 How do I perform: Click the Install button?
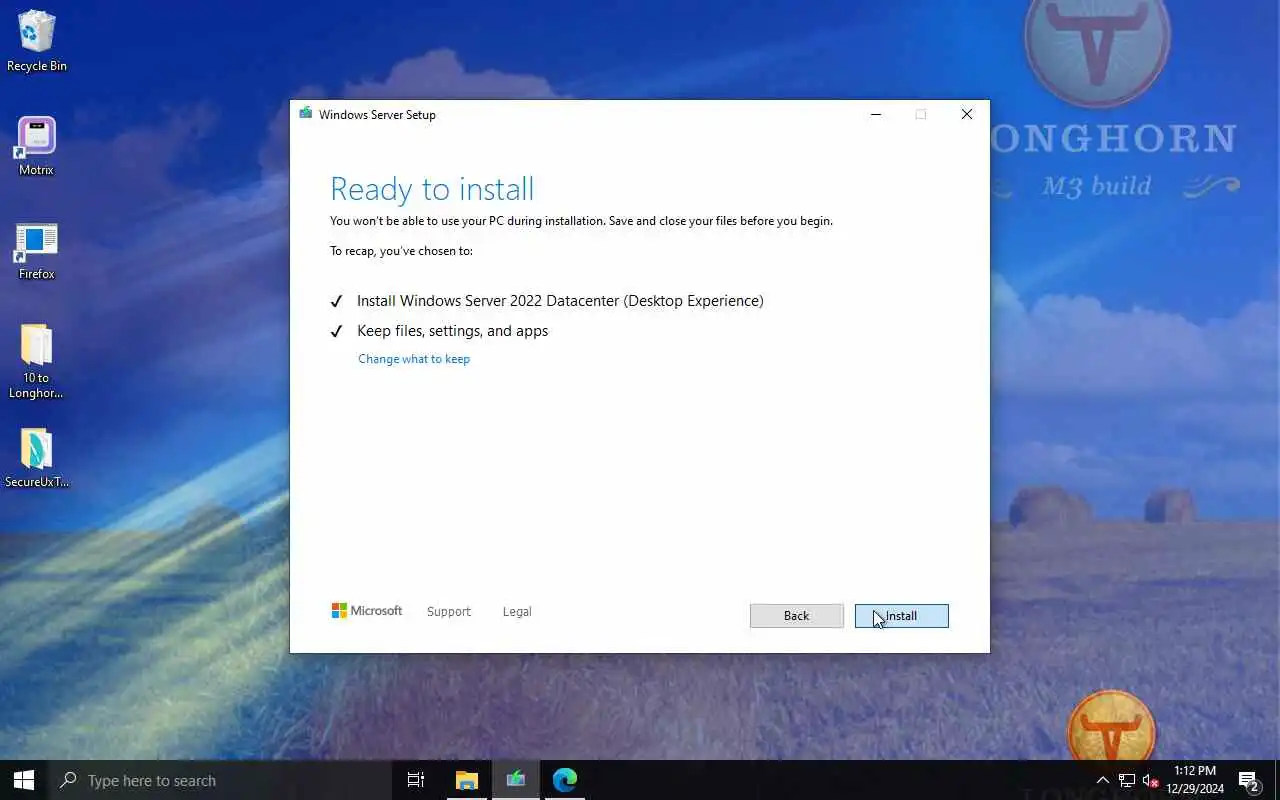tap(902, 616)
